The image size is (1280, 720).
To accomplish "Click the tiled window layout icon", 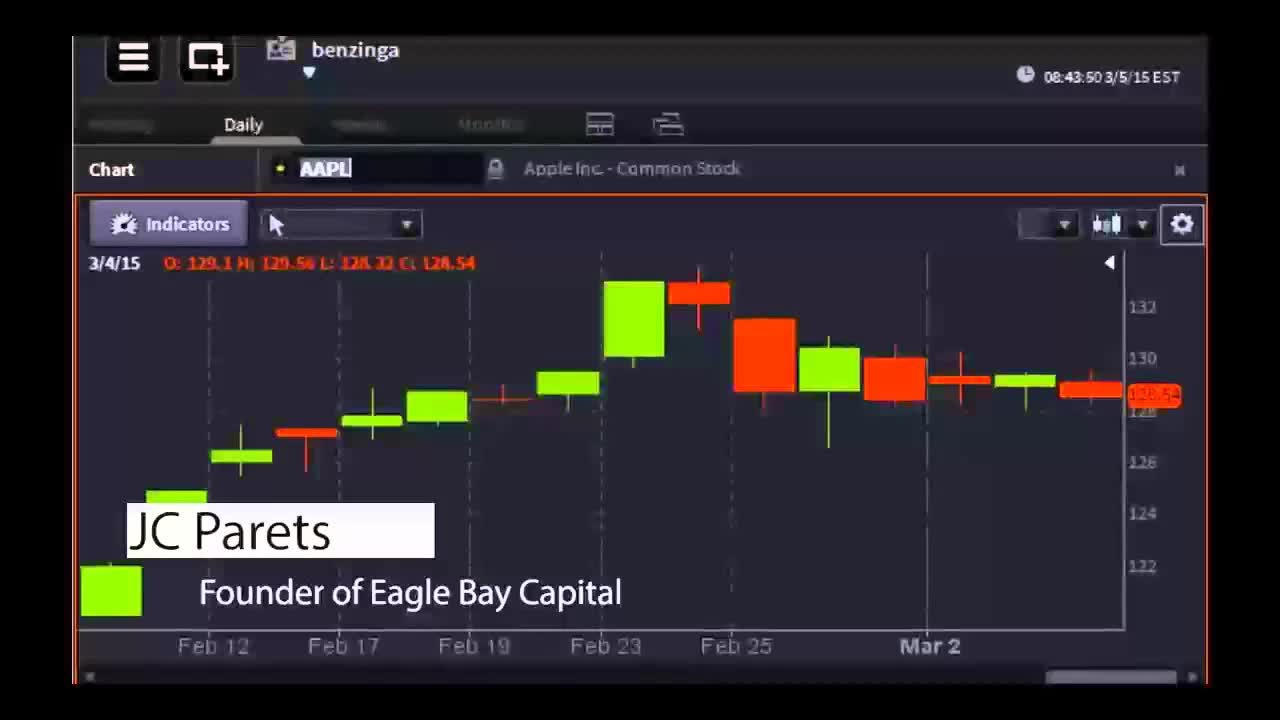I will pos(600,124).
